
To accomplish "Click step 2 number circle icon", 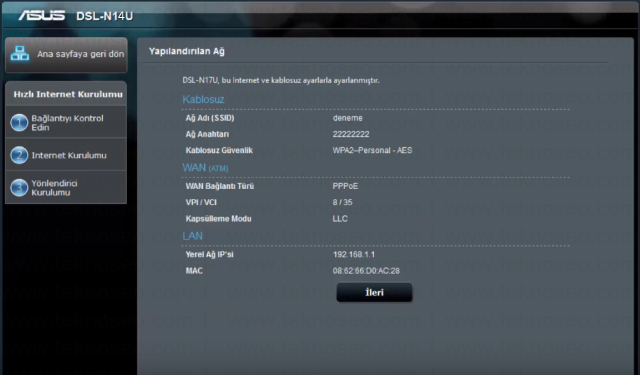I will pos(19,155).
